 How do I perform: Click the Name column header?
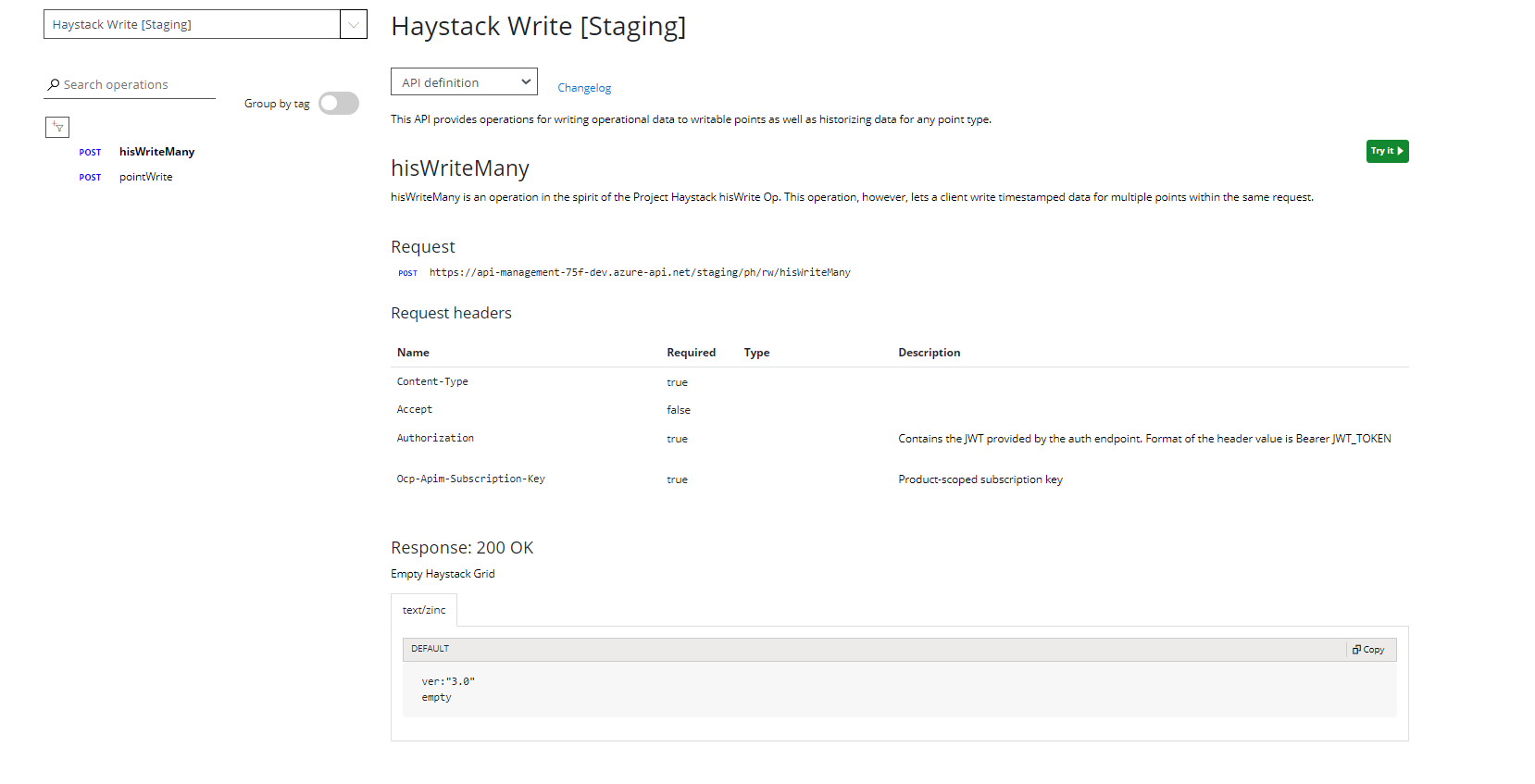413,353
